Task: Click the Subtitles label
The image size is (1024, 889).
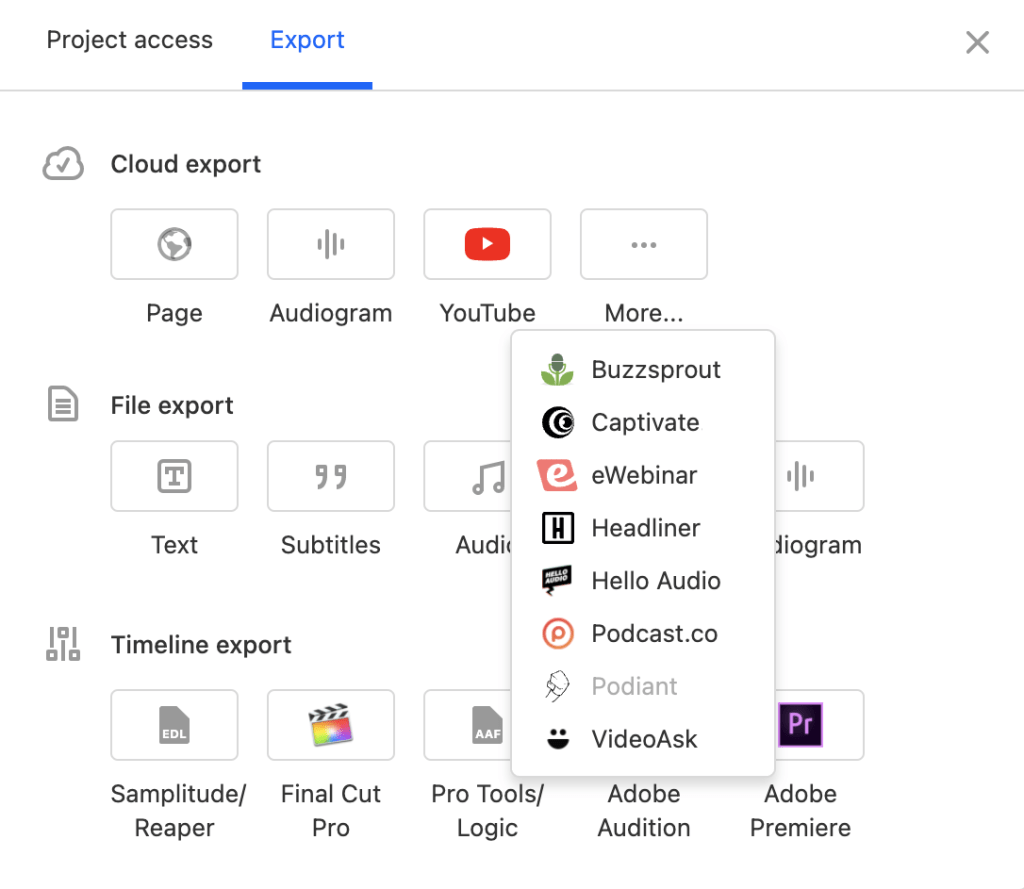Action: click(x=331, y=545)
